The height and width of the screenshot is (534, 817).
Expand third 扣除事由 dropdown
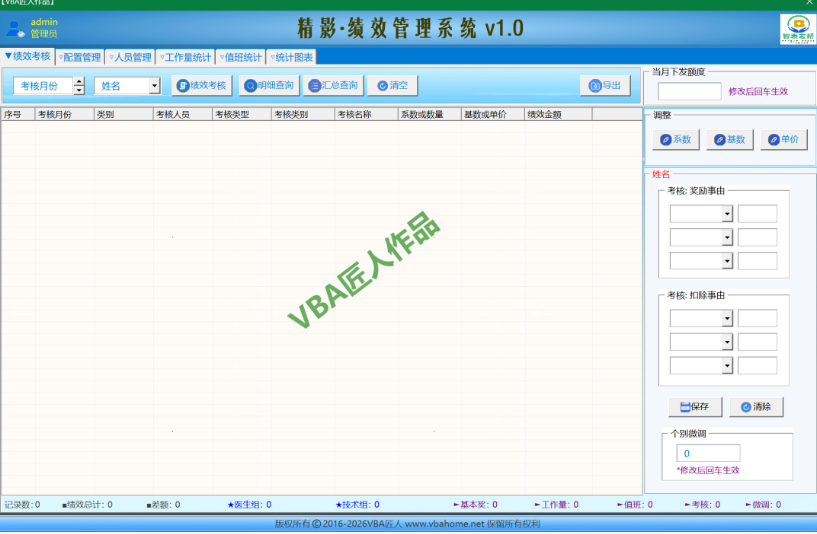click(727, 366)
